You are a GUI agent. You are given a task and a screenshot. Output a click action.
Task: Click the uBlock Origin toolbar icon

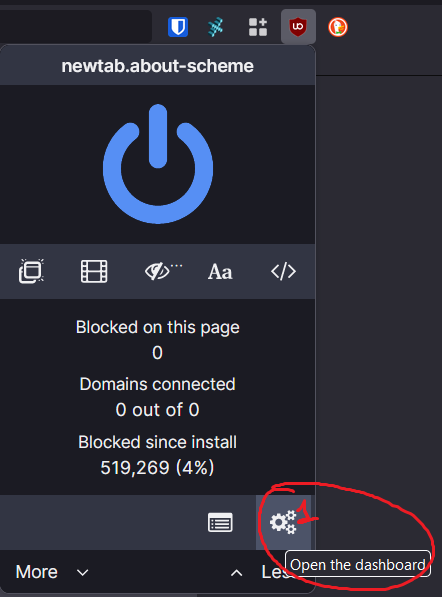(x=298, y=27)
